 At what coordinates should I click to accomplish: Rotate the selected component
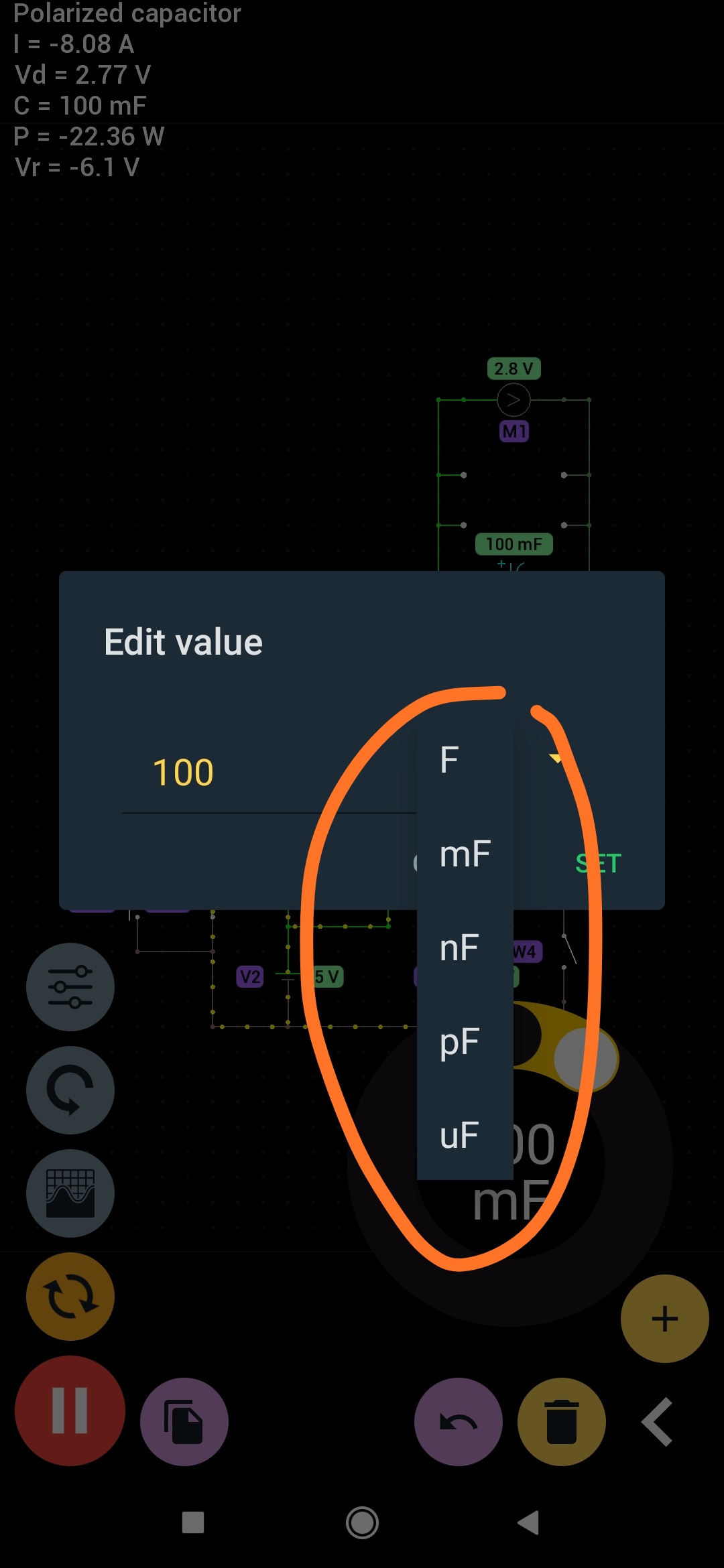(x=70, y=1091)
